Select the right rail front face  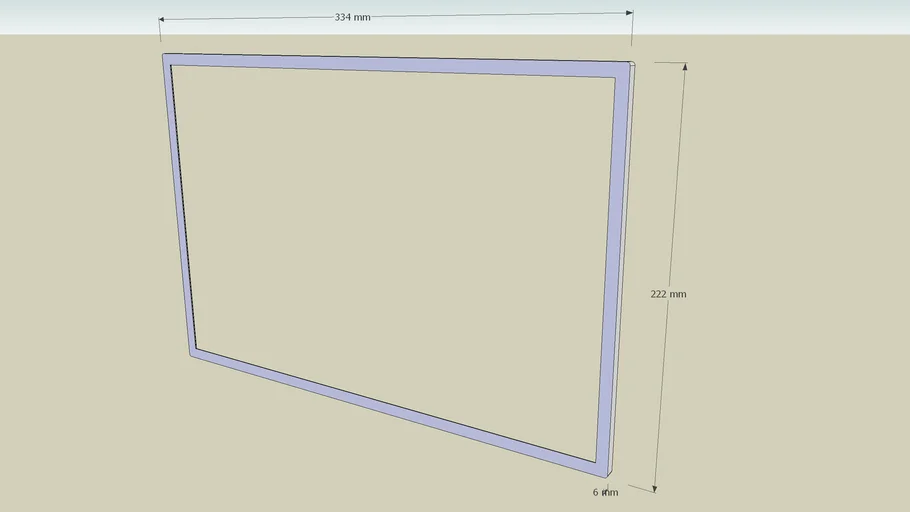coord(609,270)
